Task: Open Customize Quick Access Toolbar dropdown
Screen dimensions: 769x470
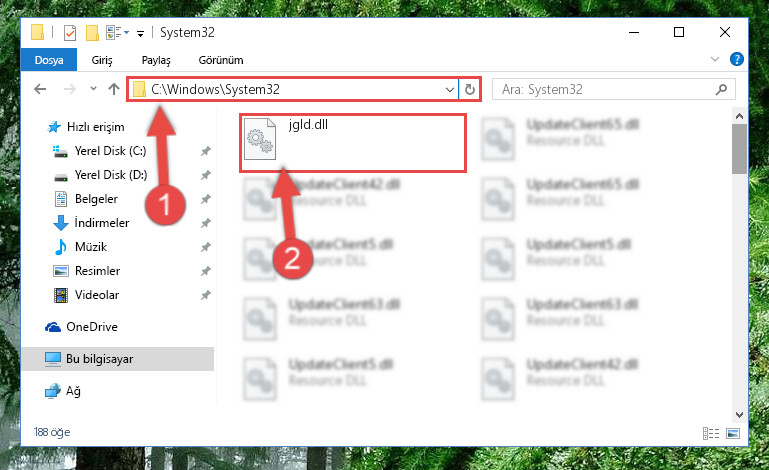Action: click(x=140, y=33)
